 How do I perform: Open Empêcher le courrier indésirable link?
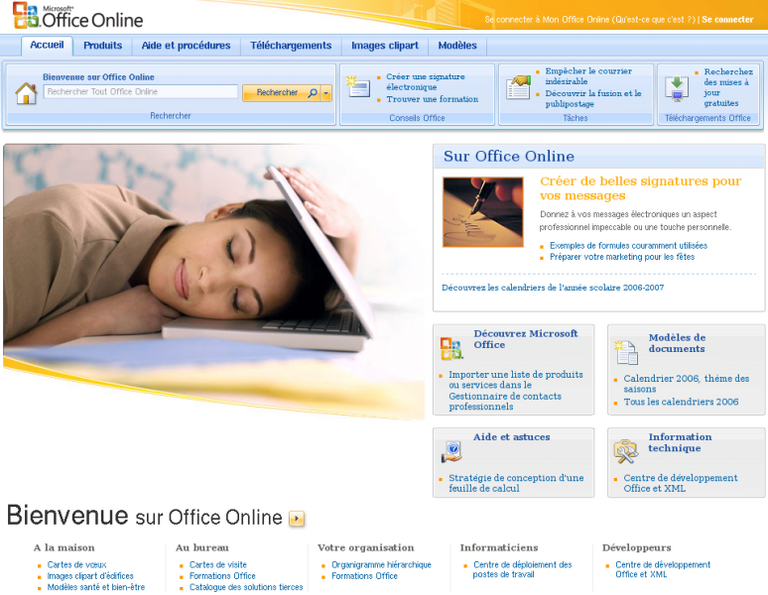pyautogui.click(x=588, y=76)
